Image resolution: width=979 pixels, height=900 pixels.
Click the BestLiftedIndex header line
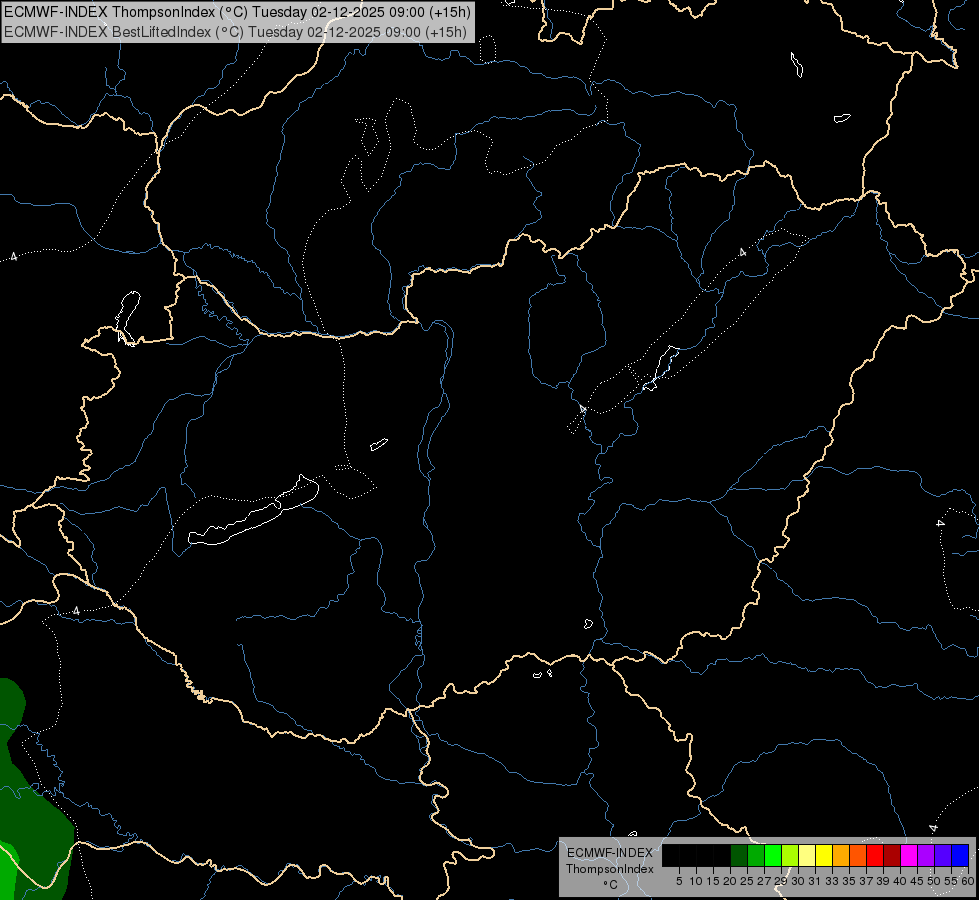point(235,32)
